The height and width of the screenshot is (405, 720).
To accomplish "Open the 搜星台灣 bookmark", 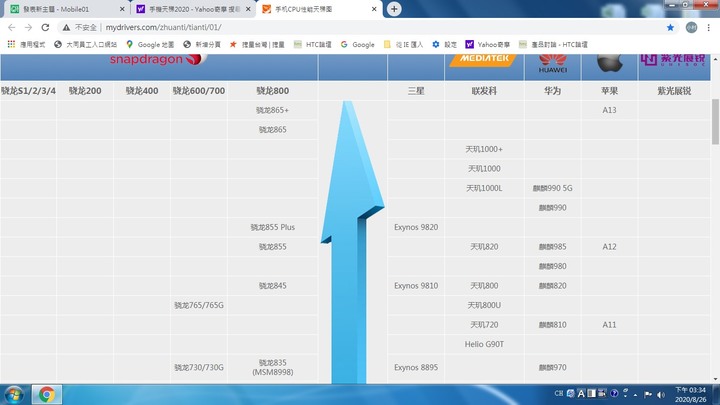I will (x=257, y=45).
